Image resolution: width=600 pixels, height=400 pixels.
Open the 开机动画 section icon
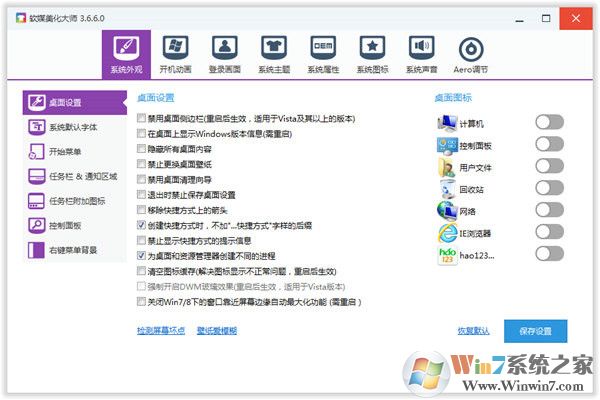tap(175, 48)
